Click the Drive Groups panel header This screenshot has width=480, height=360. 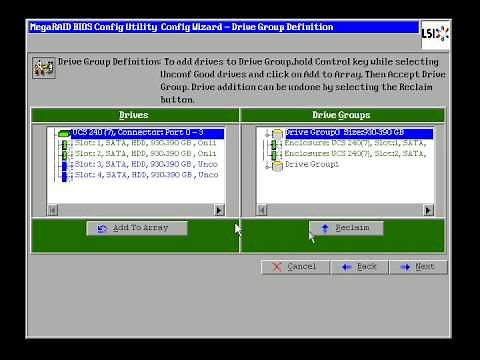coord(342,115)
